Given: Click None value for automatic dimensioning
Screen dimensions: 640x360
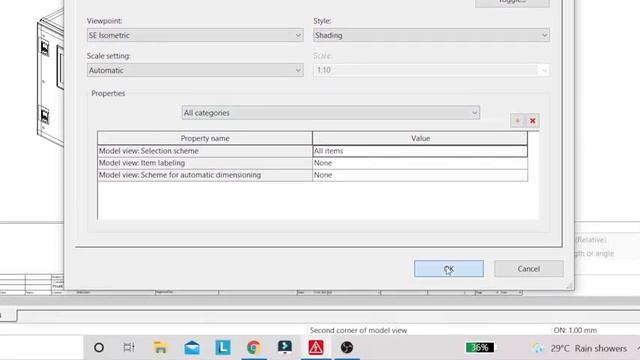Looking at the screenshot, I should [420, 175].
